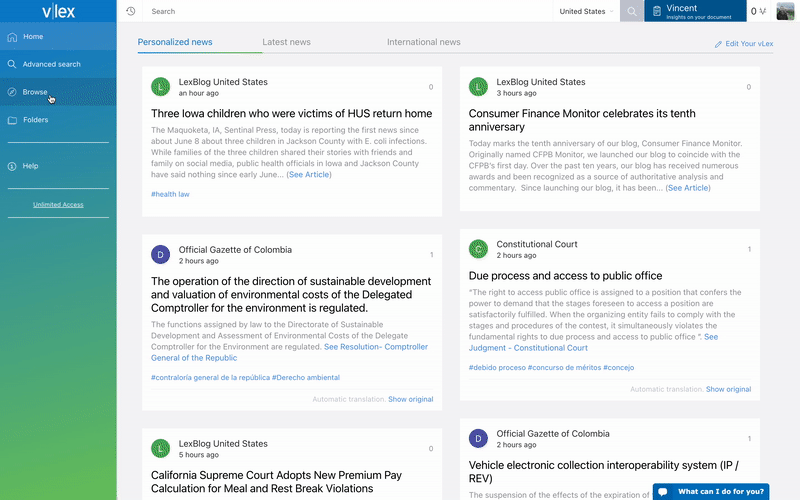Click LexBlog avatar on Iowa children article
800x500 pixels.
(x=161, y=87)
